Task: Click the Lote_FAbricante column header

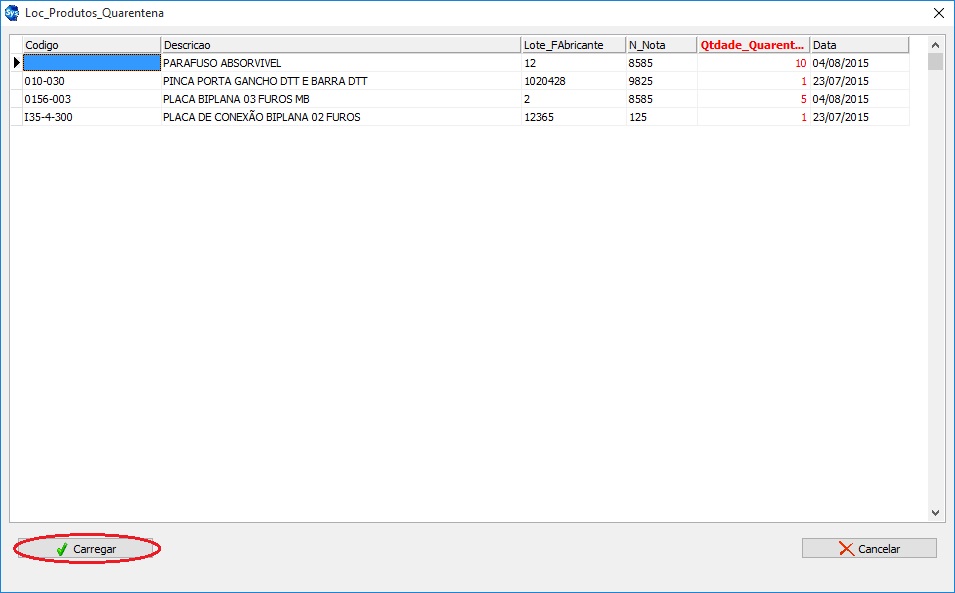Action: pos(572,45)
